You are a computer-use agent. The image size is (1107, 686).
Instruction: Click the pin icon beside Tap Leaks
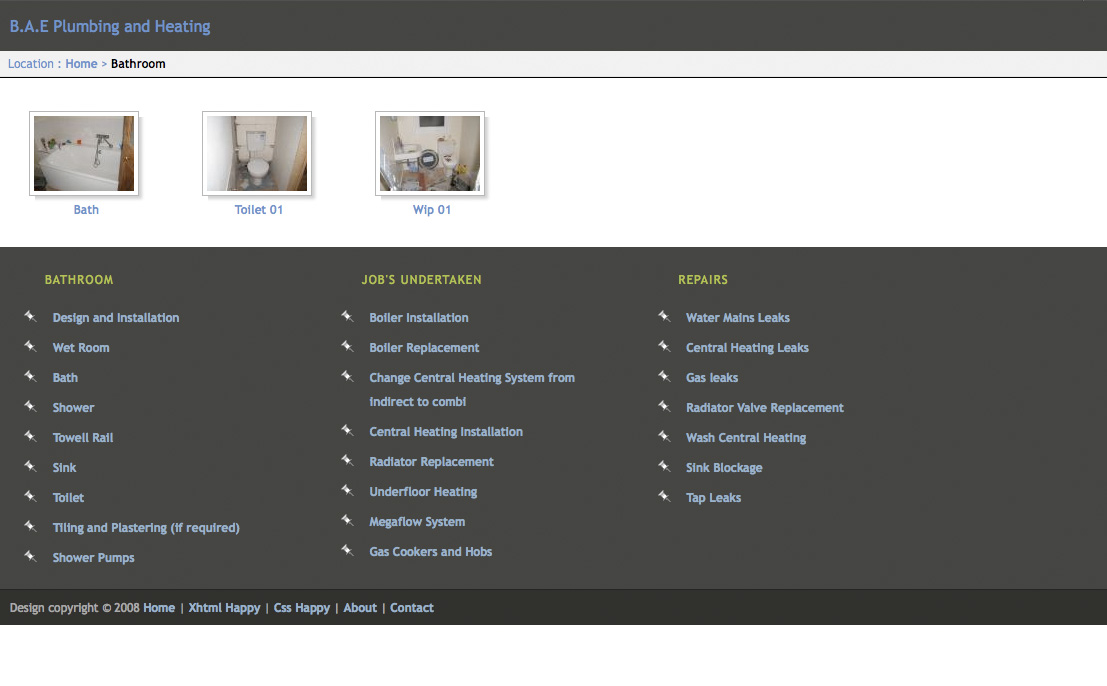pyautogui.click(x=664, y=496)
